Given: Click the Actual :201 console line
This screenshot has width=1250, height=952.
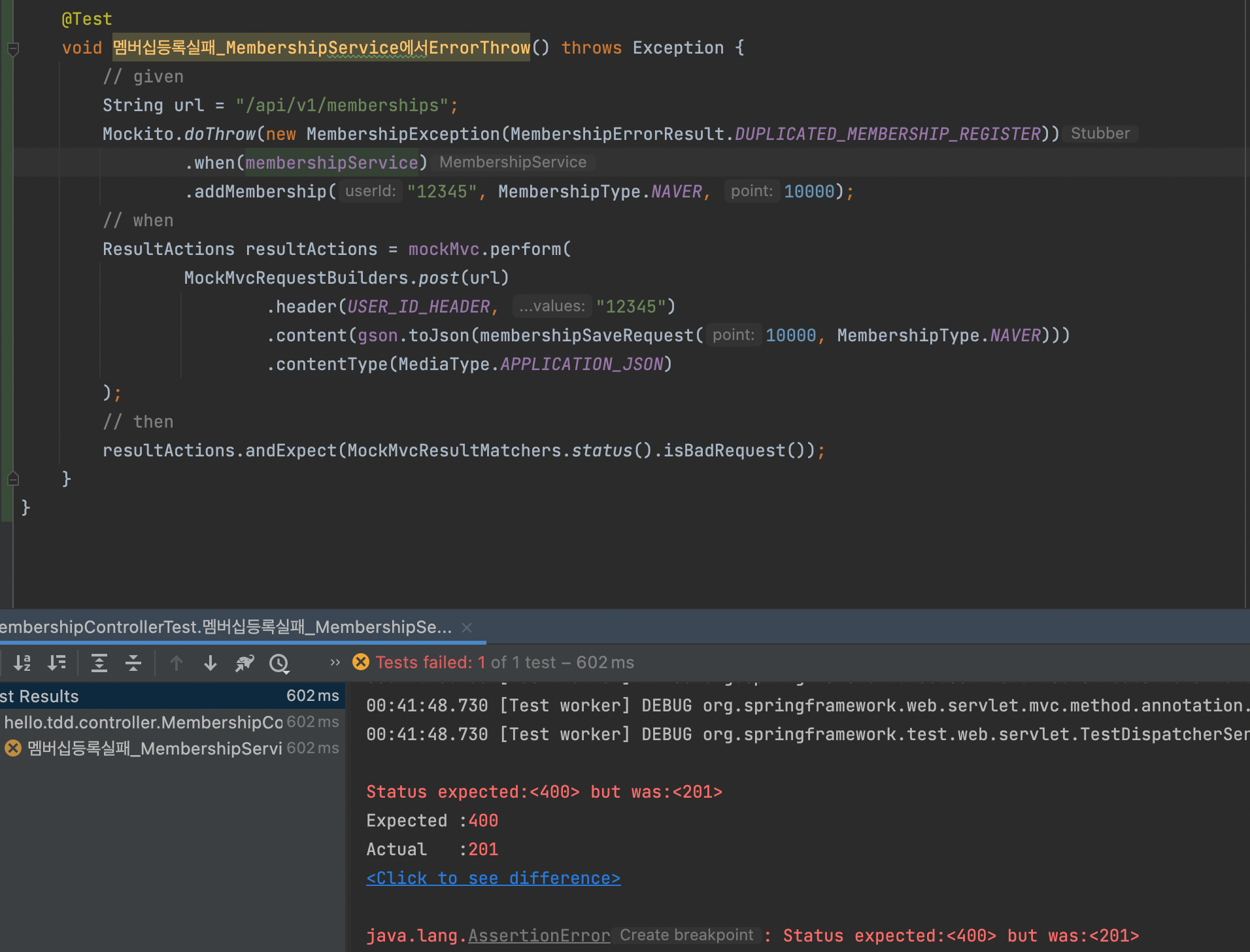Looking at the screenshot, I should point(432,849).
